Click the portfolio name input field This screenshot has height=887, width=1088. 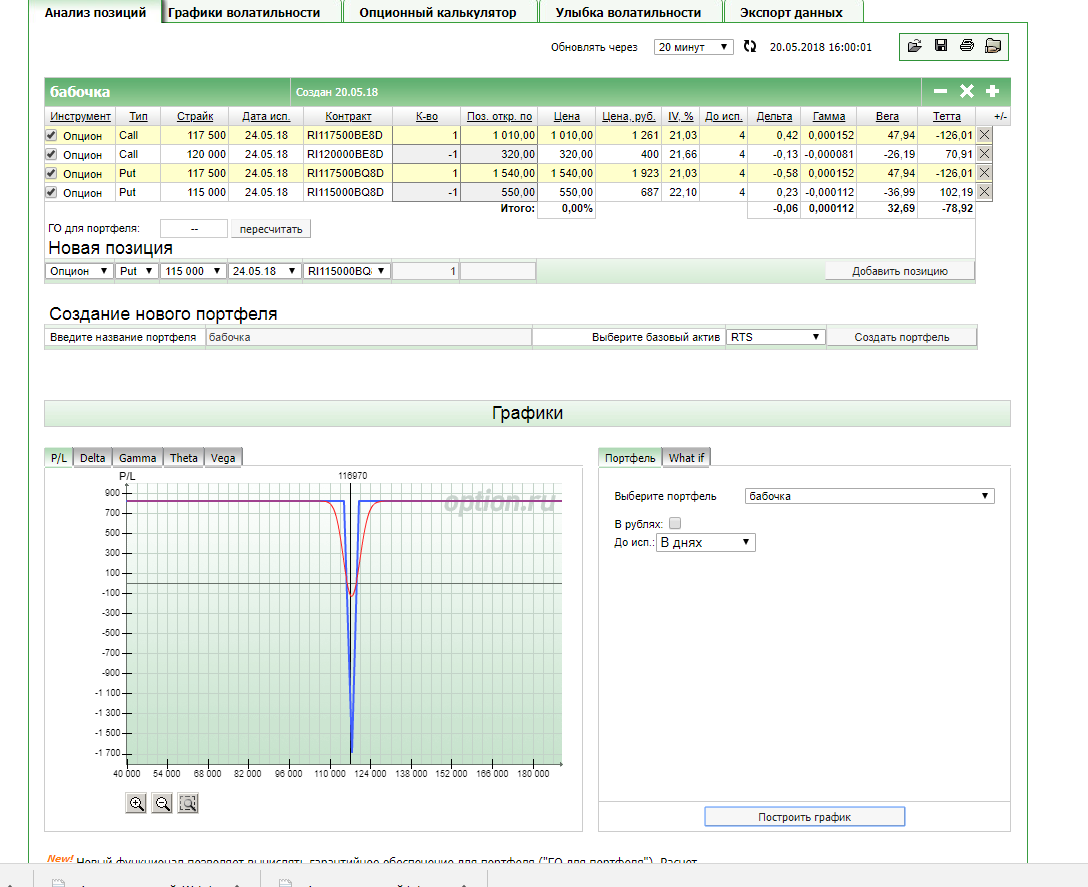click(368, 337)
